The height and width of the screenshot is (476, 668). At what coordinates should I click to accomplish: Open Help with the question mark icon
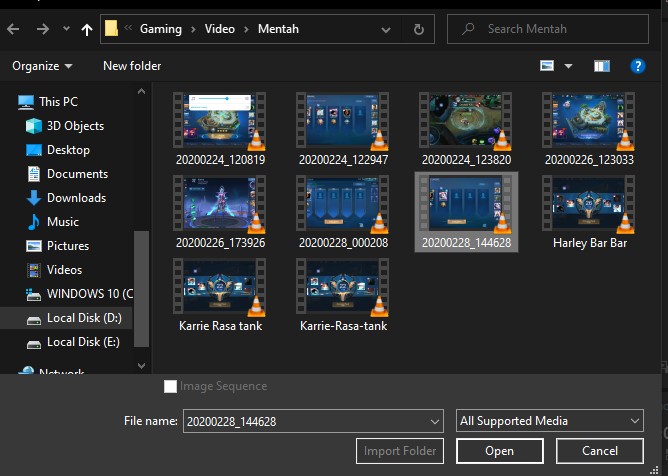(x=637, y=66)
